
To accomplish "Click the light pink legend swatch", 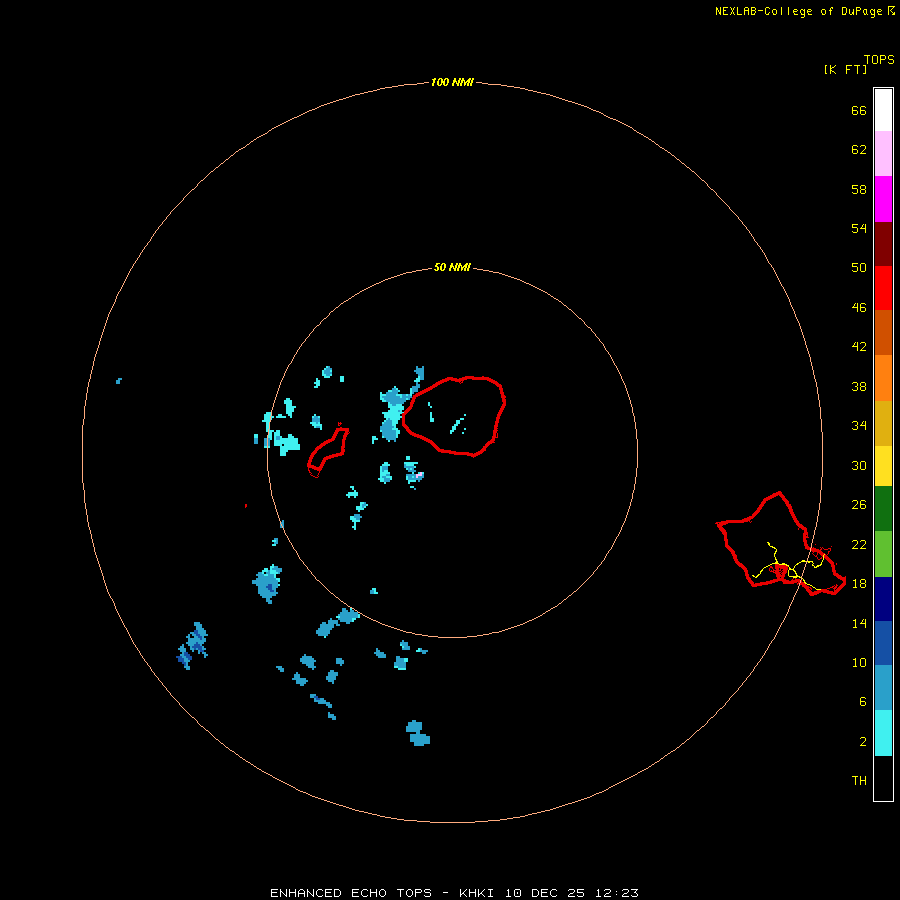I will [x=883, y=153].
